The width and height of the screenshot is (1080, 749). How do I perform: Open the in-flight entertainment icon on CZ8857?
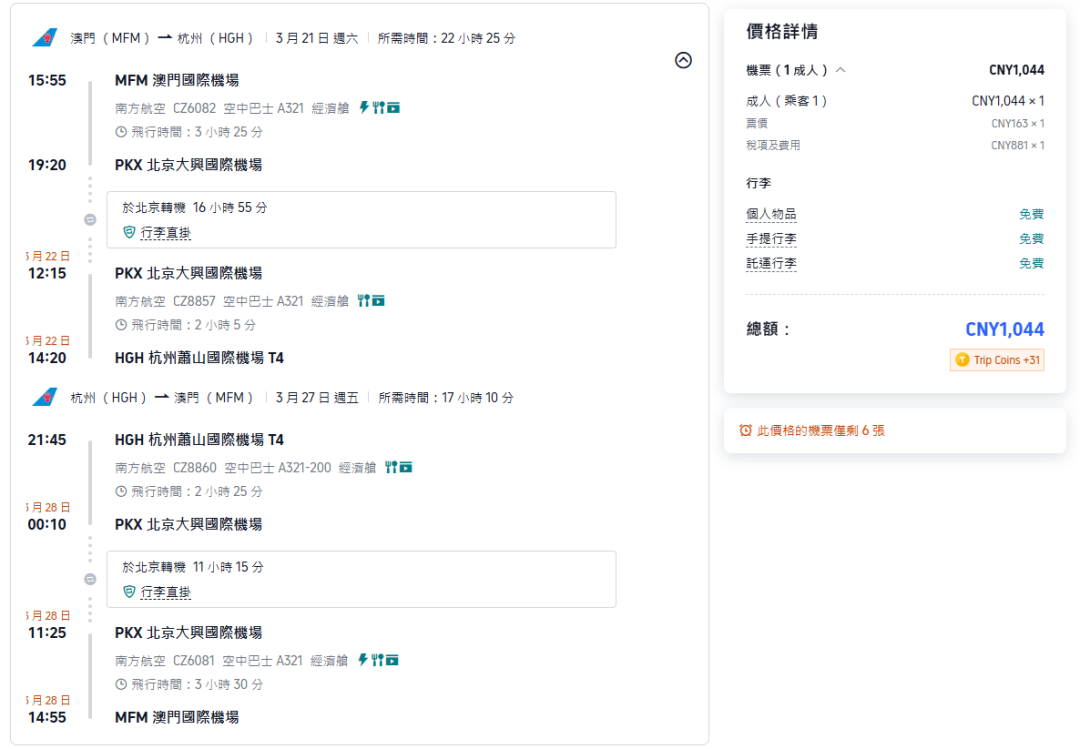coord(378,300)
